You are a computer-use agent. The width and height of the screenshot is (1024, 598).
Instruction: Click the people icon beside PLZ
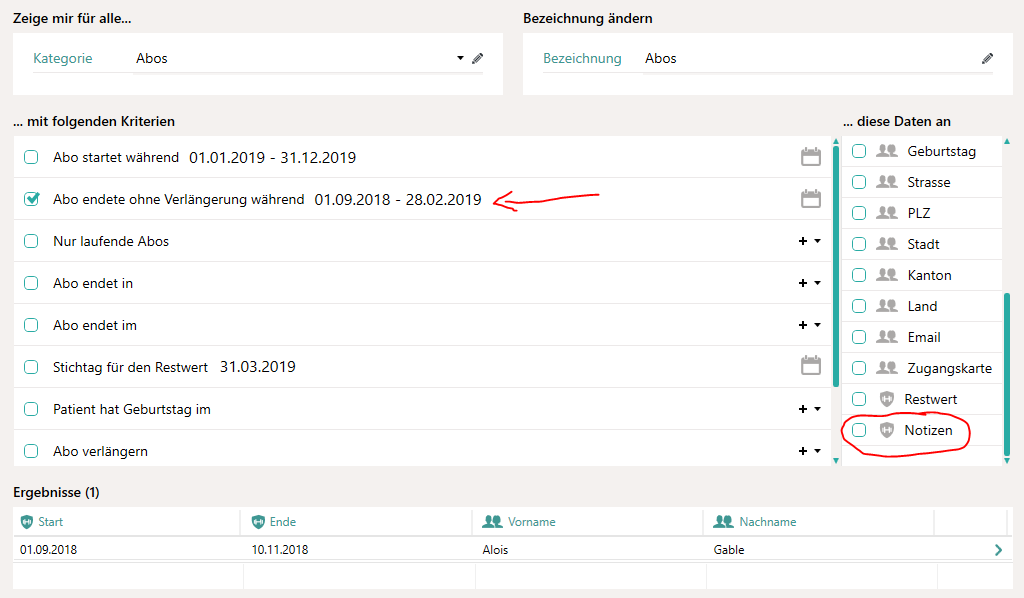886,213
